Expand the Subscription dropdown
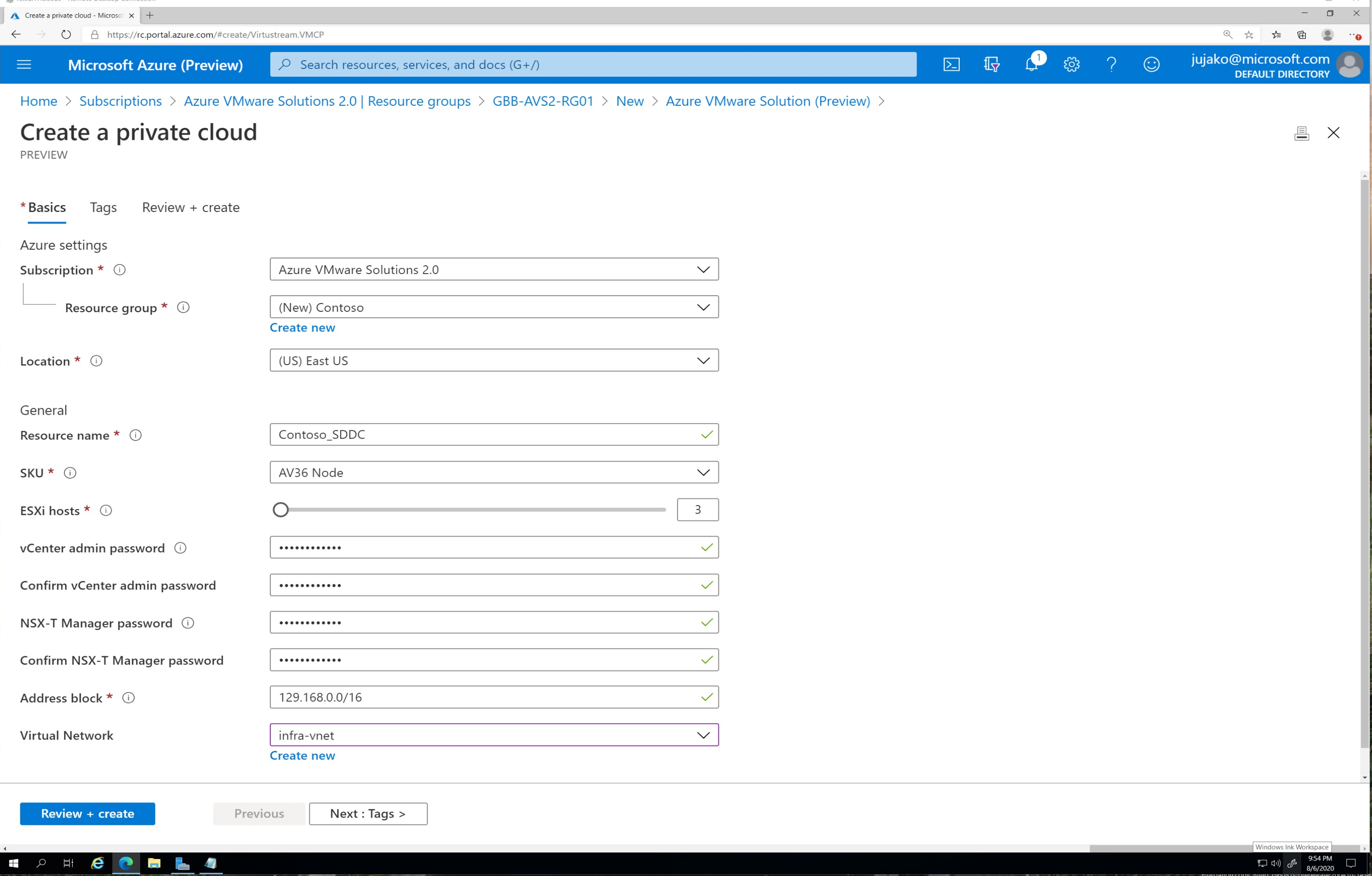This screenshot has height=876, width=1372. pos(494,269)
